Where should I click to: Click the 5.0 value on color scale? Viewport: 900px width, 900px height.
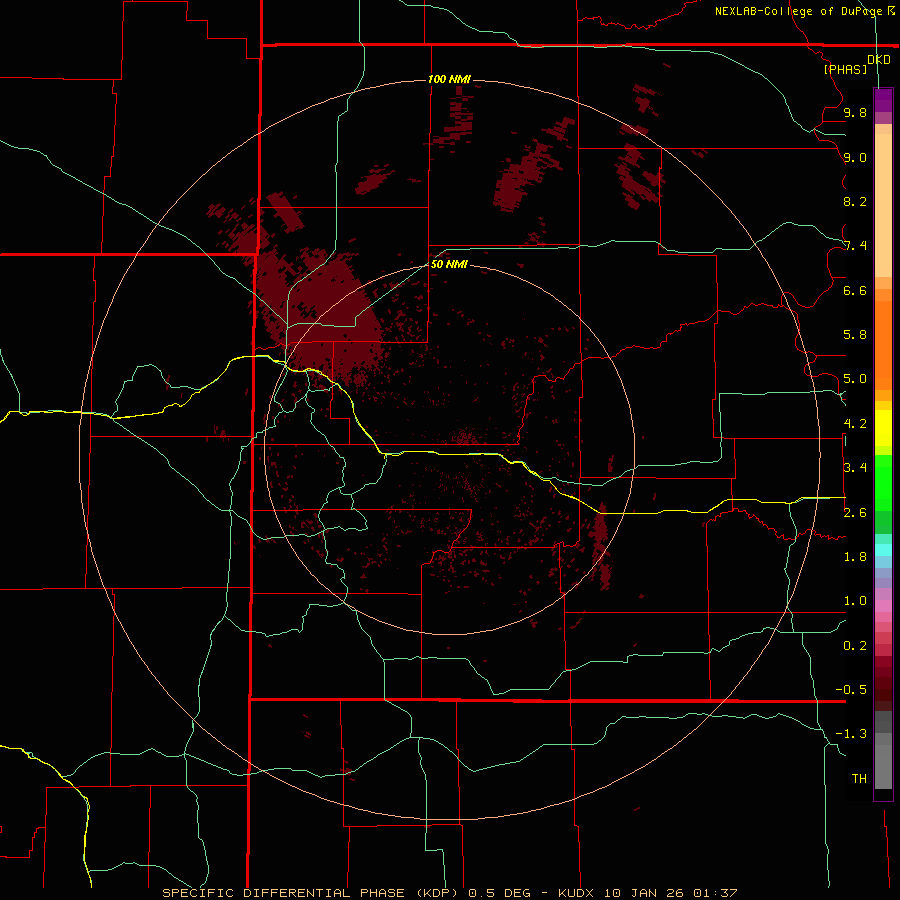click(855, 379)
